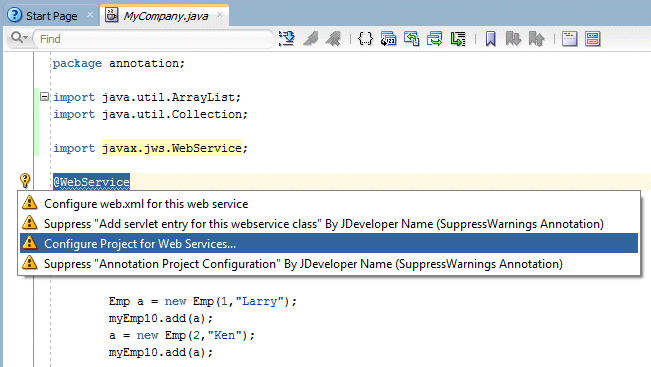
Task: Click the lightbulb quick-fix gutter icon
Action: click(25, 181)
